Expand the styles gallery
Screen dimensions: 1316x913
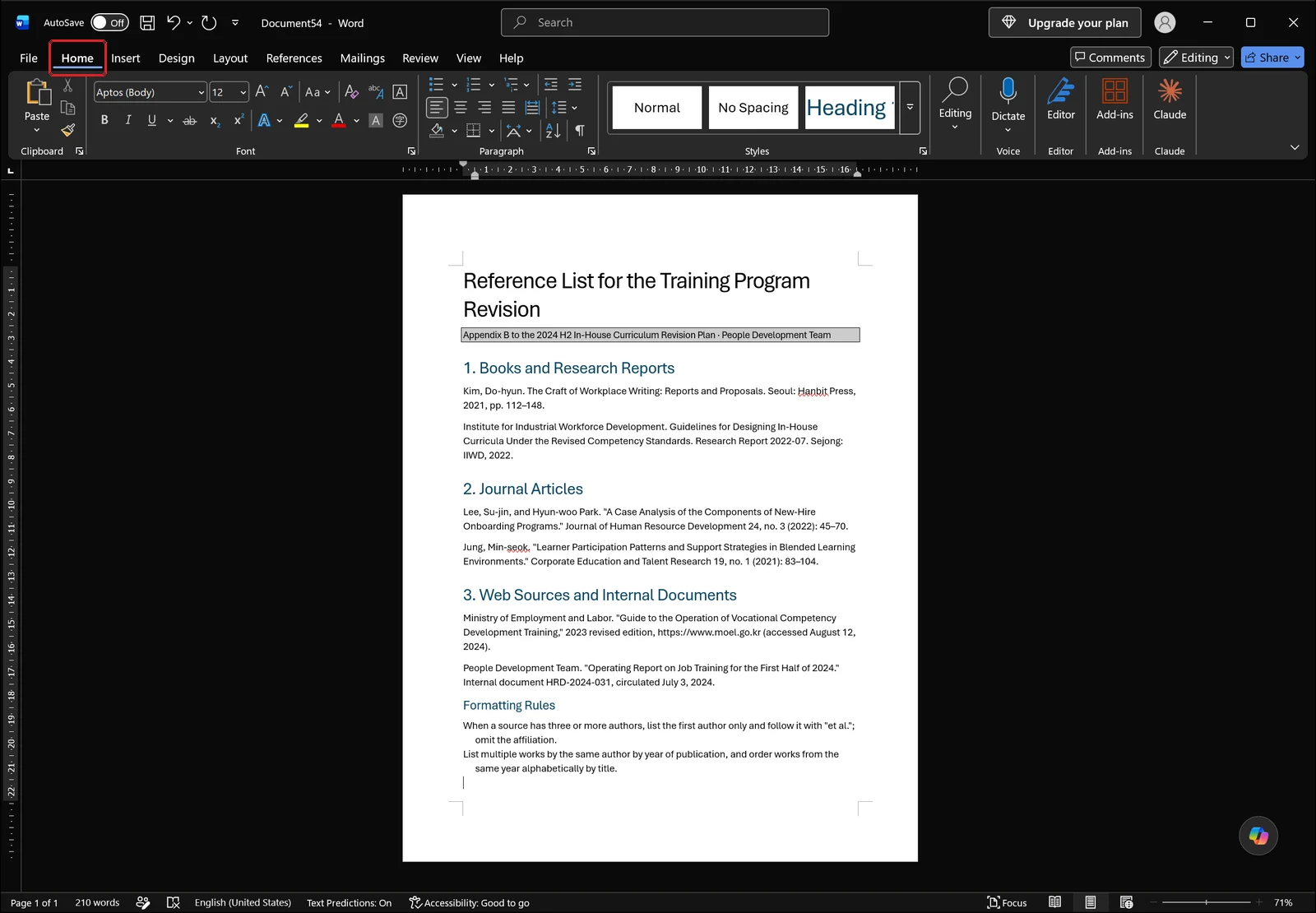[x=910, y=108]
